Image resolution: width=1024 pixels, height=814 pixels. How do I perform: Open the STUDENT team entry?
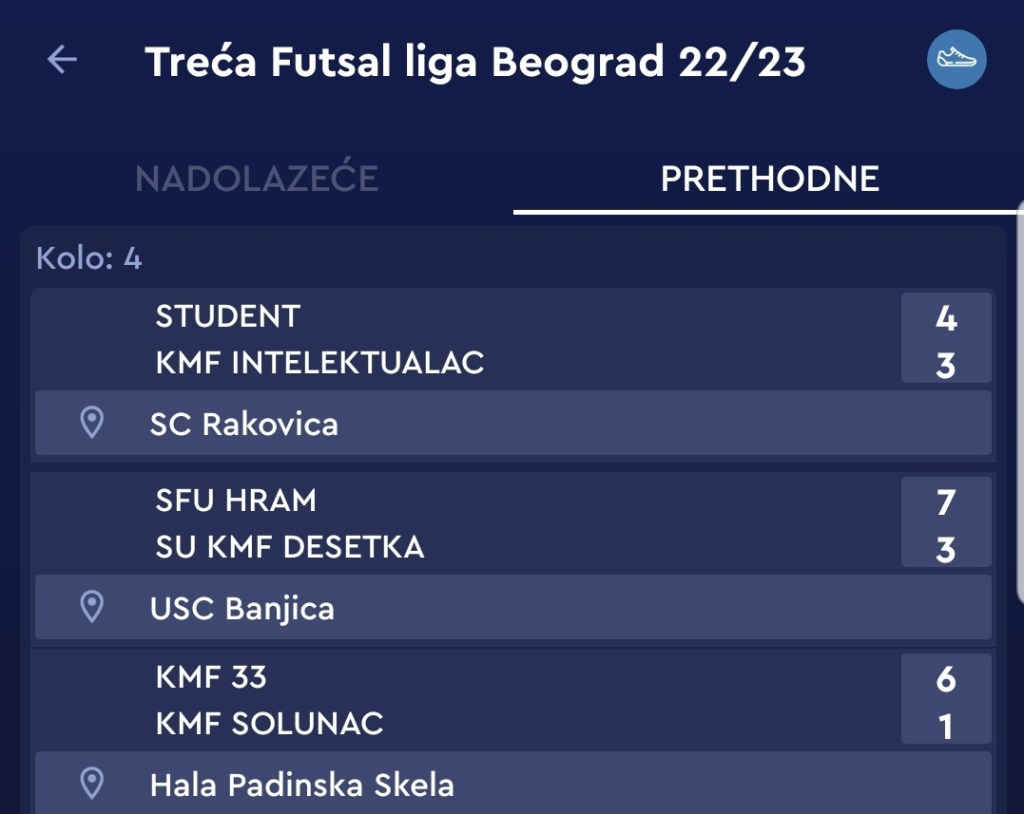[228, 316]
